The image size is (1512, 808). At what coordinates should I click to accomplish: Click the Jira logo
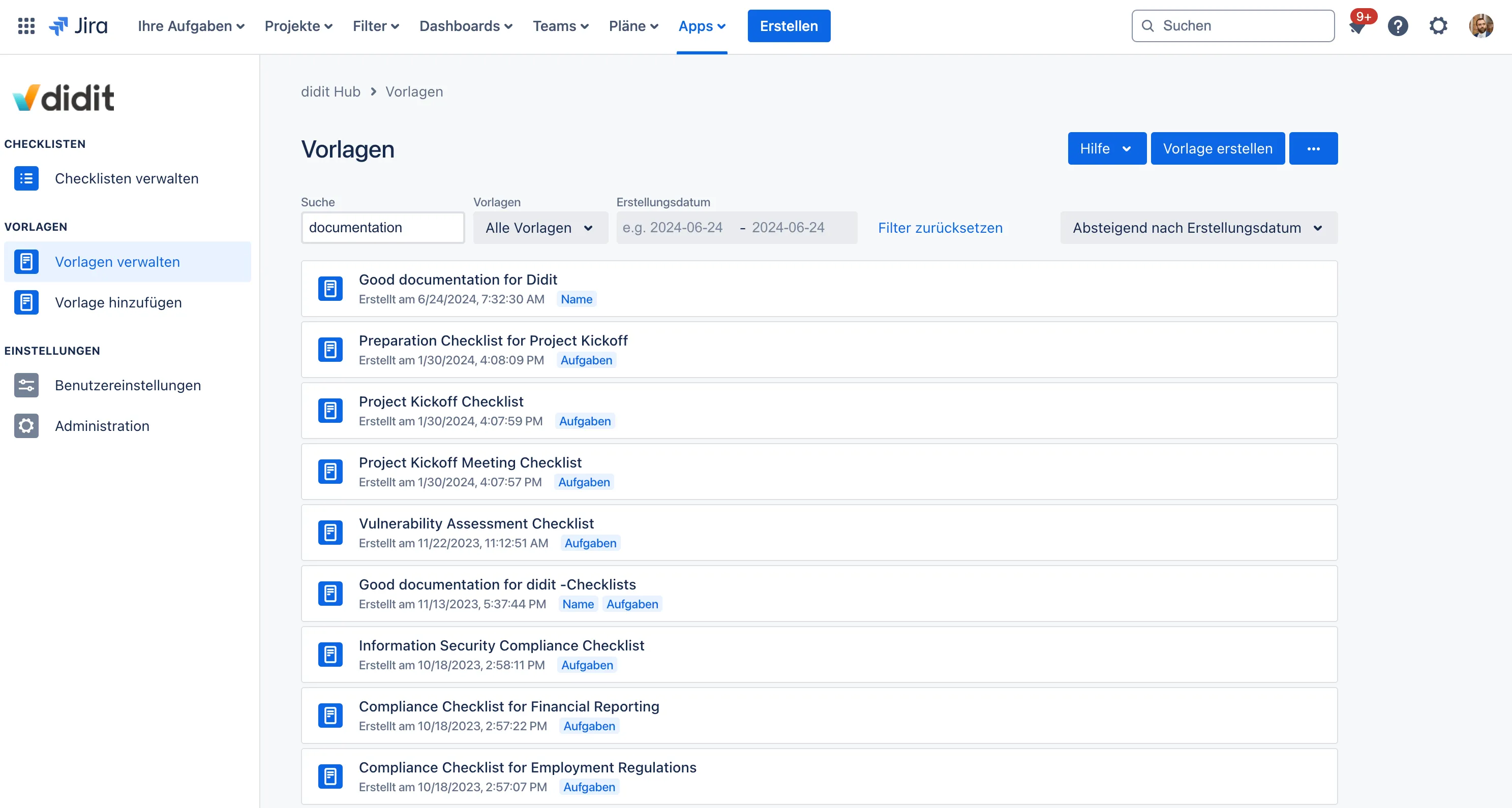(x=78, y=26)
